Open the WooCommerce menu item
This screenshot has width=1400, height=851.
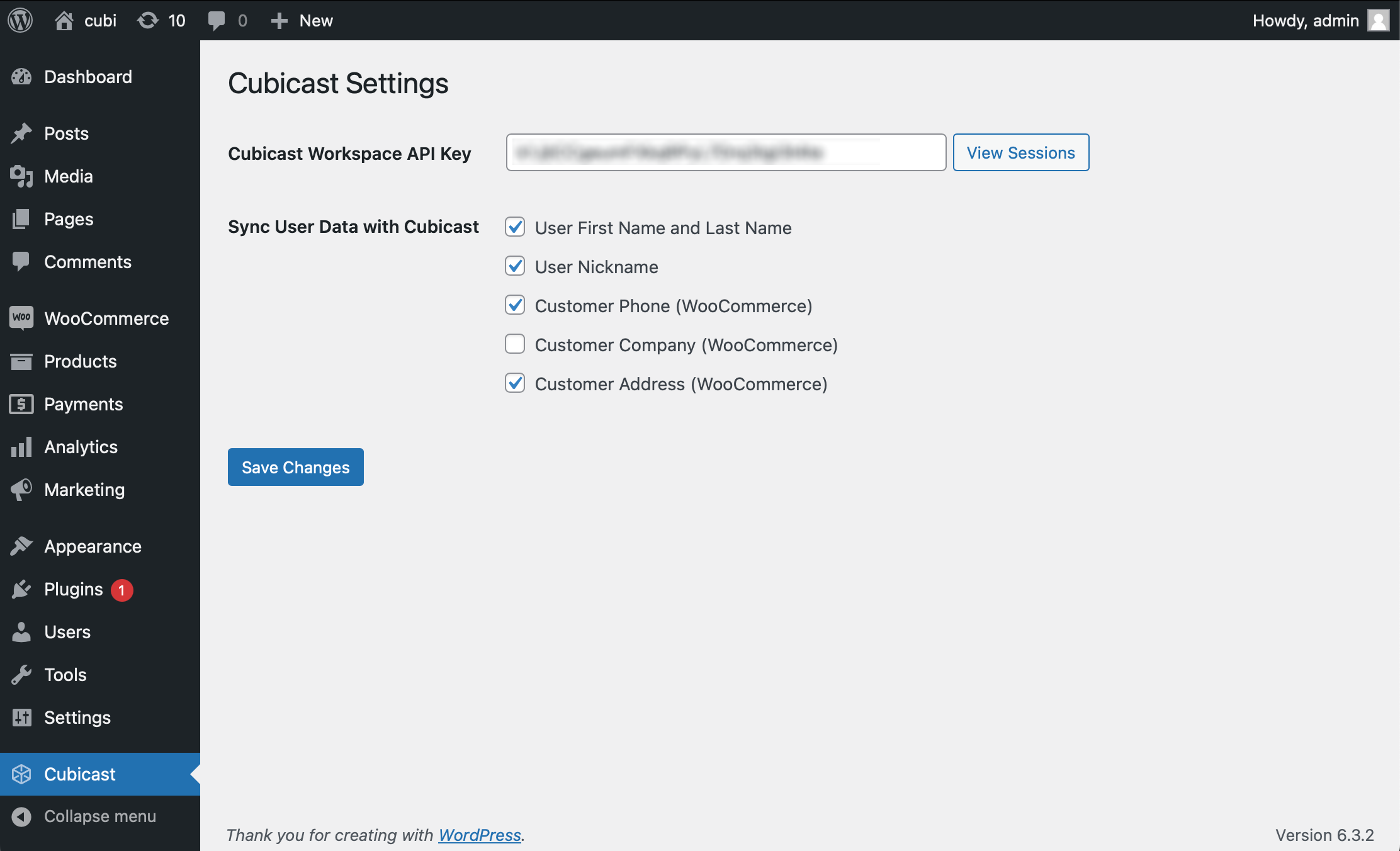(x=100, y=318)
